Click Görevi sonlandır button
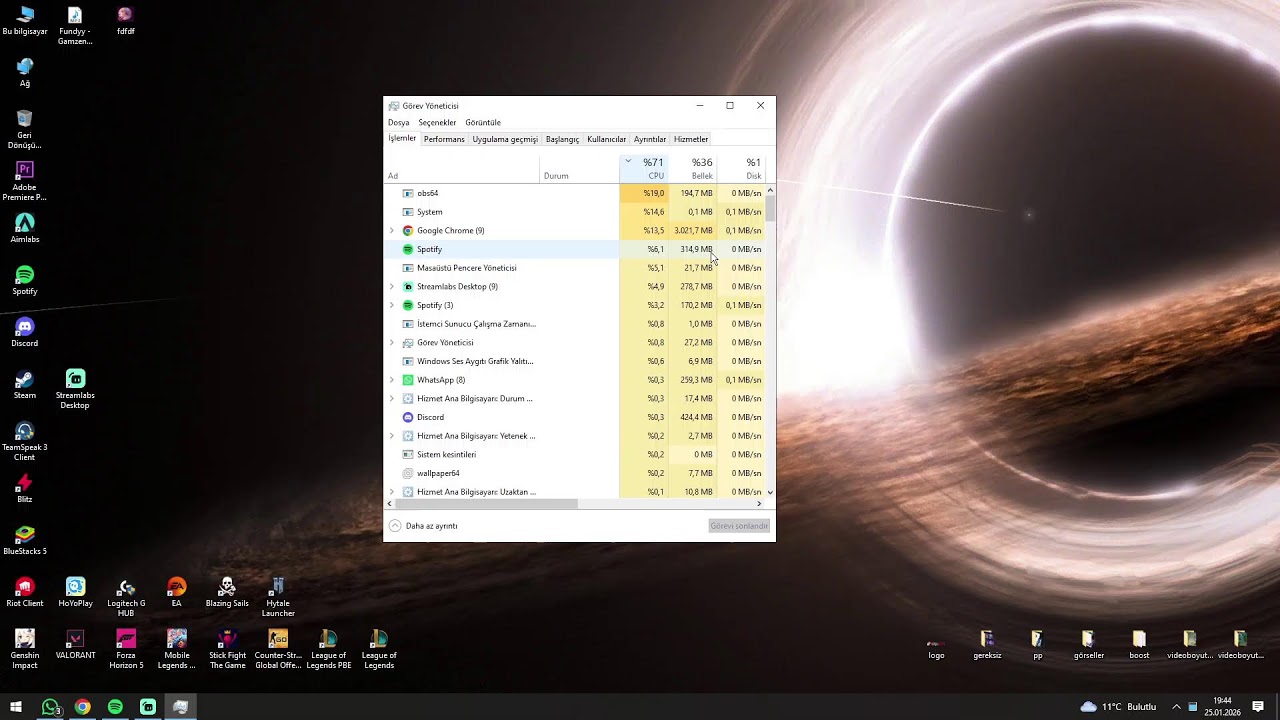The image size is (1280, 720). 739,526
